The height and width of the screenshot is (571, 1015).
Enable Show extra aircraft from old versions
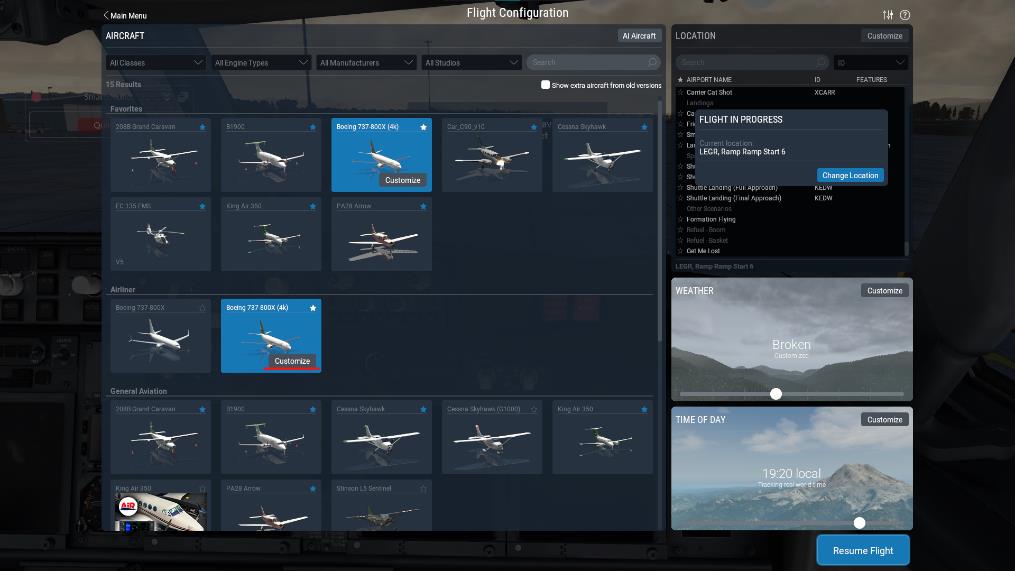545,85
